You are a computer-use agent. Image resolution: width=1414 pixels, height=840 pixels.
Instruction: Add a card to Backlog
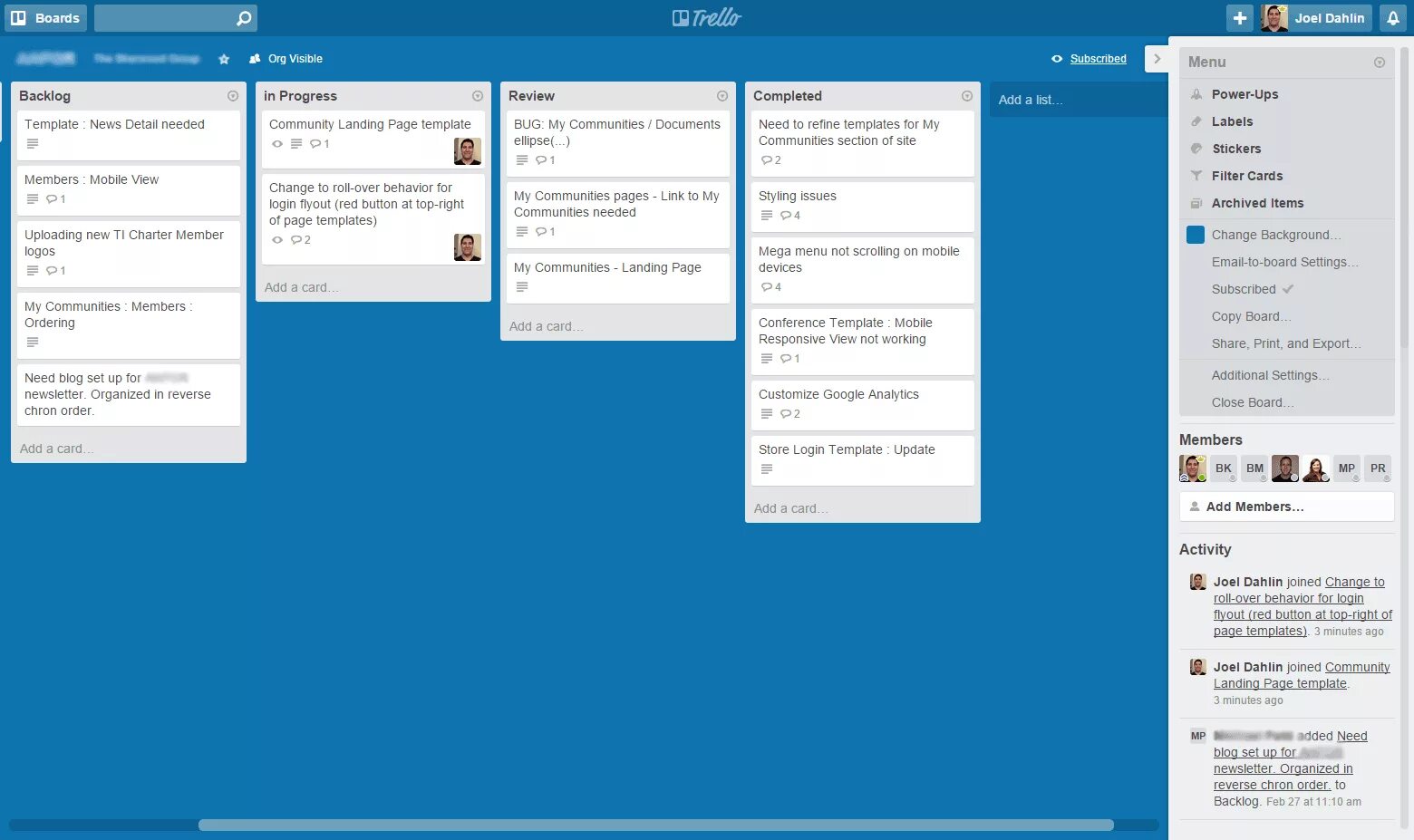56,449
